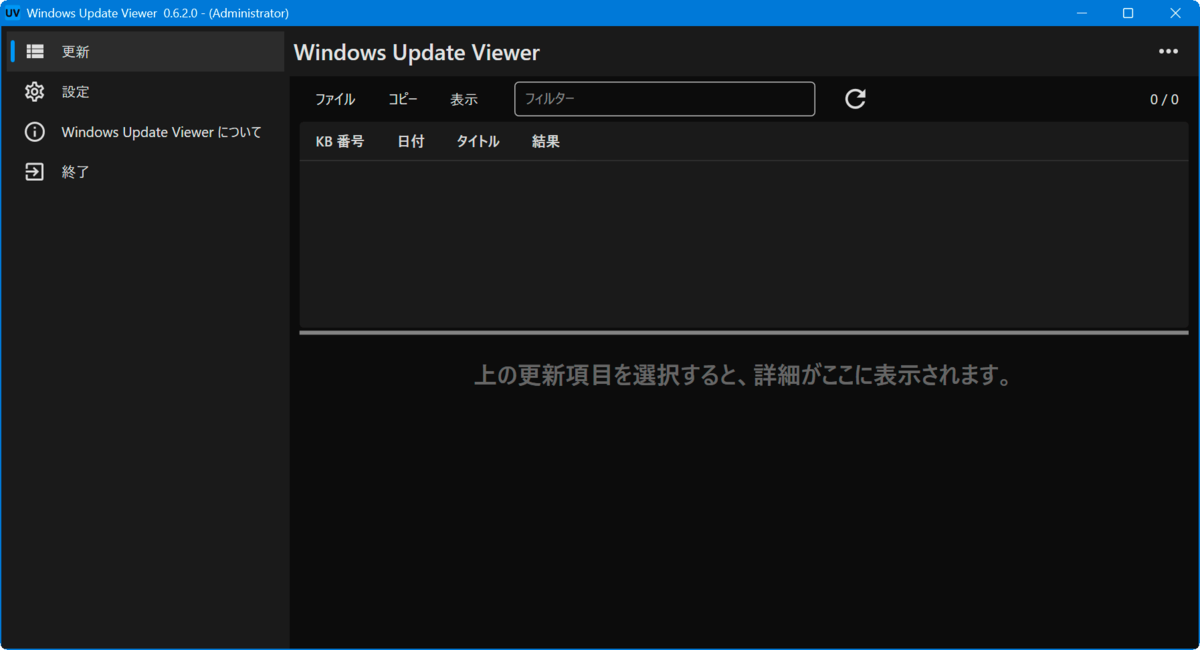The width and height of the screenshot is (1200, 650).
Task: Open the Windows Update Viewer について label
Action: tap(161, 132)
